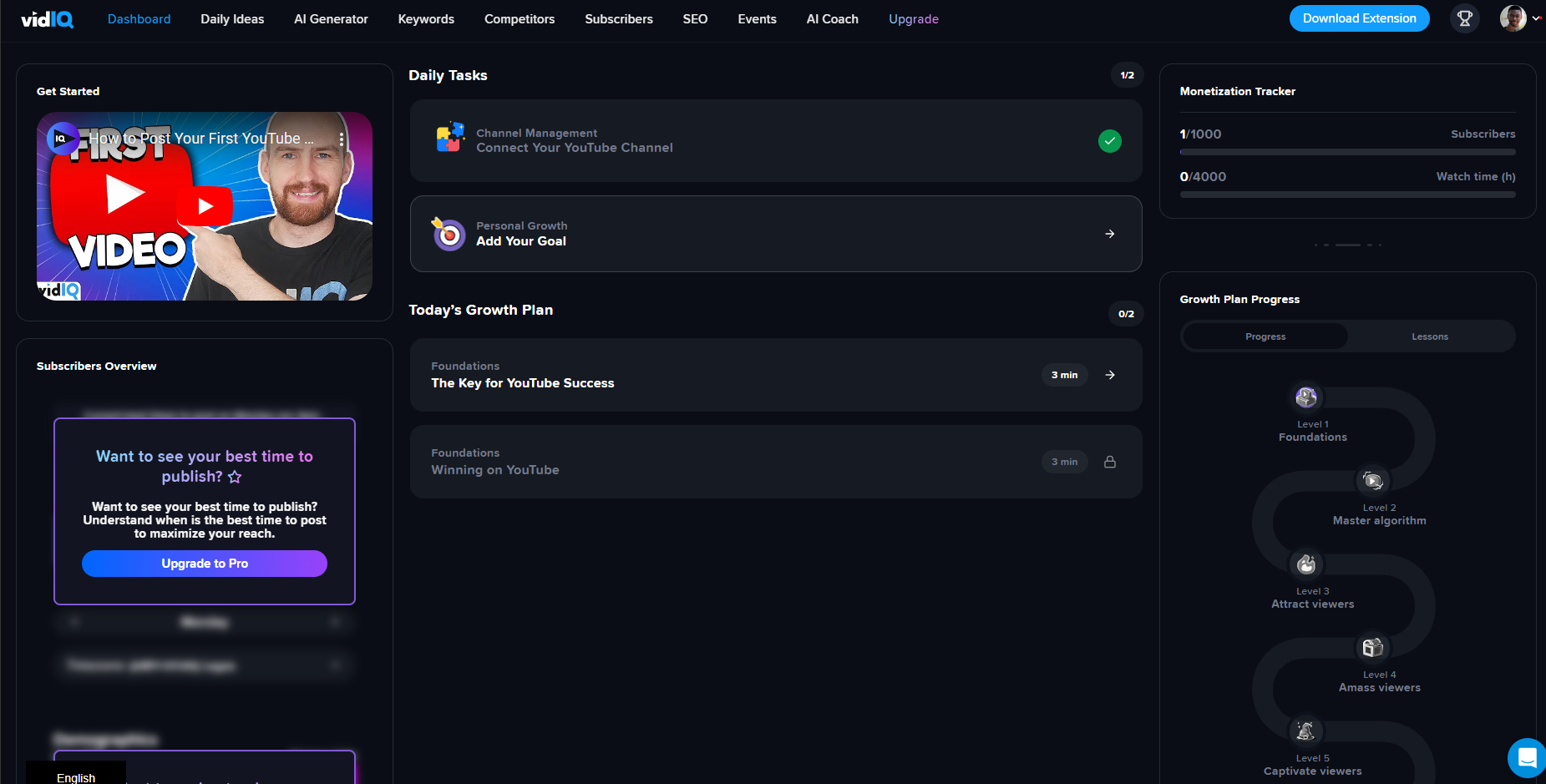This screenshot has width=1546, height=784.
Task: Click Level 2 Master algorithm icon
Action: [x=1373, y=481]
